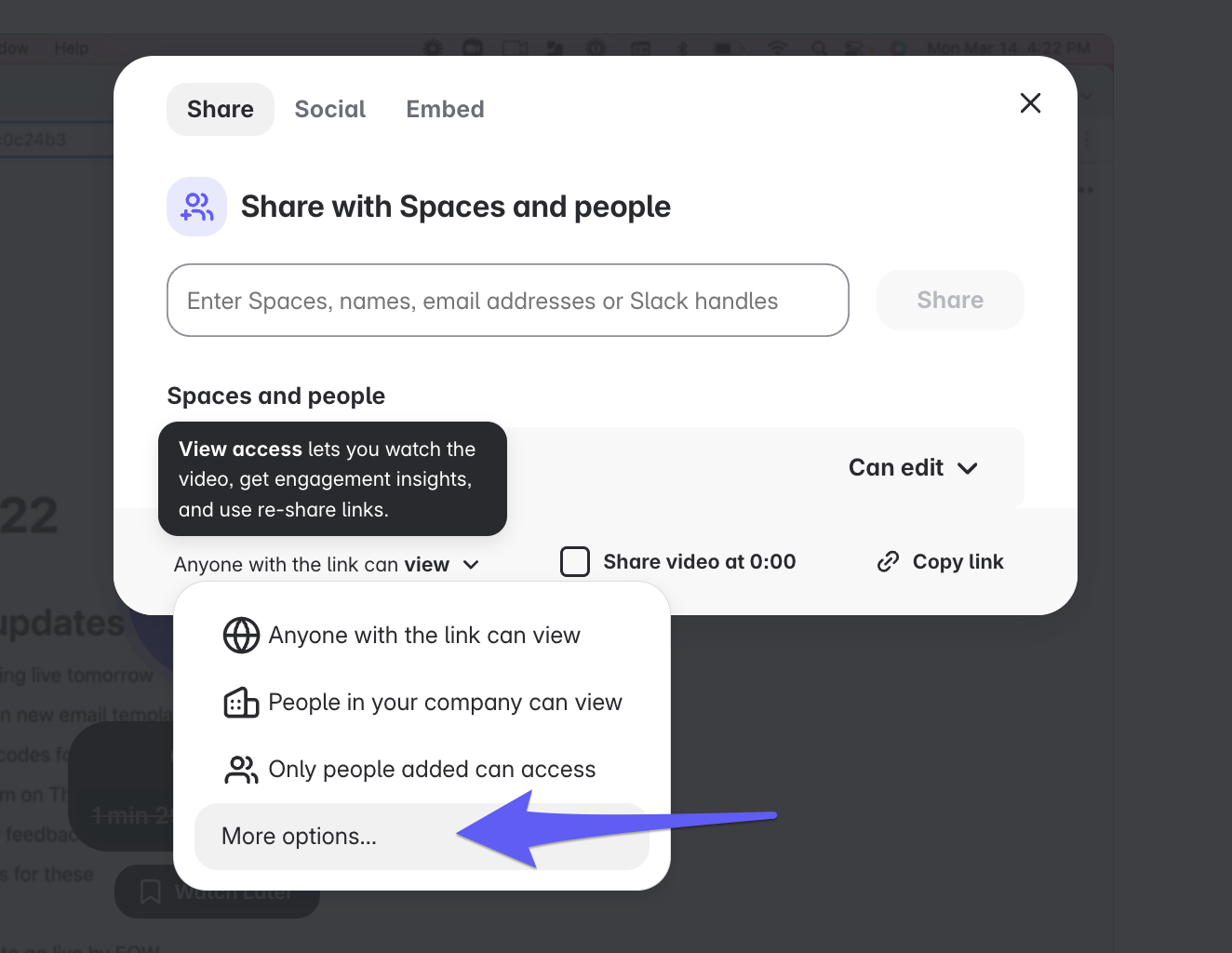Click the globe icon for public link access
Screen dimensions: 1232x953
tap(241, 636)
